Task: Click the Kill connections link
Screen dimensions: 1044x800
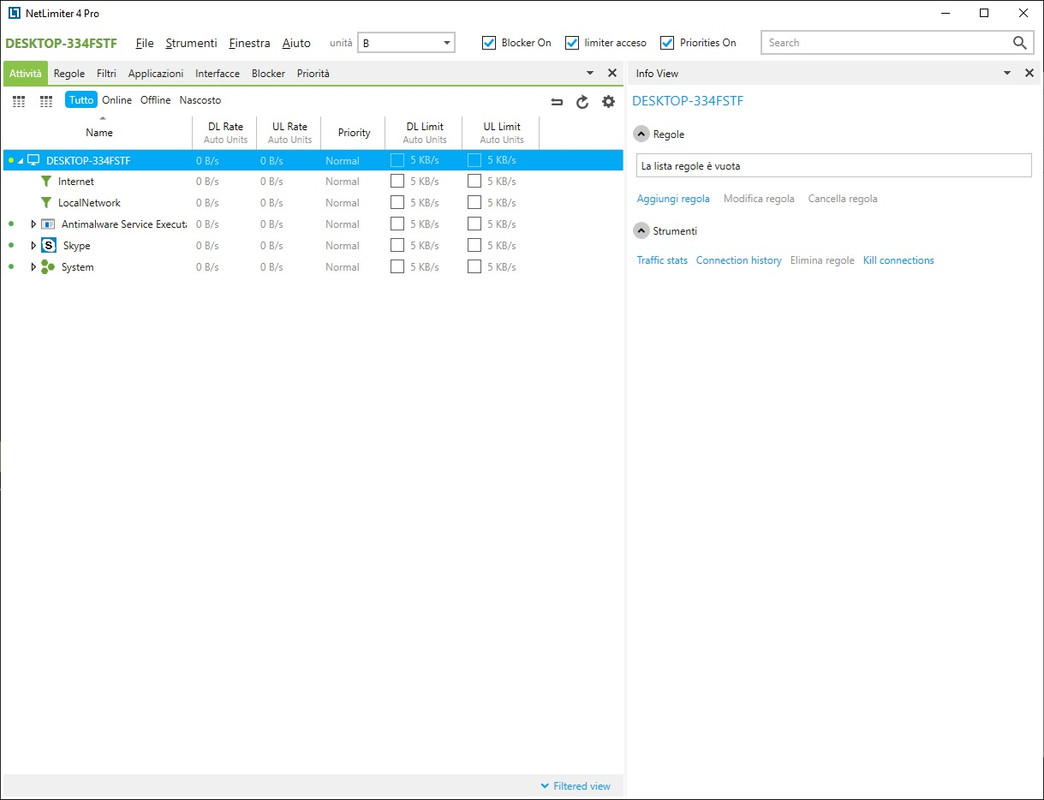Action: click(x=898, y=260)
